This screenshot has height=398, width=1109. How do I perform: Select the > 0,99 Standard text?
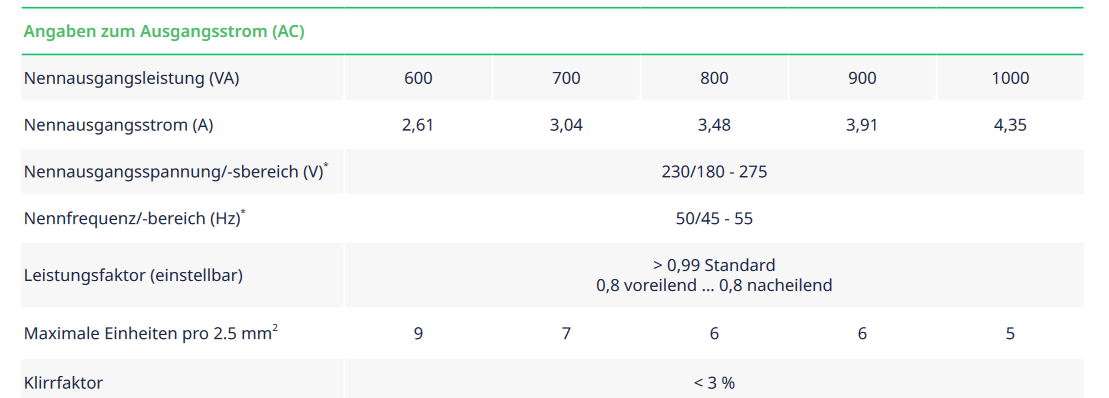pyautogui.click(x=714, y=265)
